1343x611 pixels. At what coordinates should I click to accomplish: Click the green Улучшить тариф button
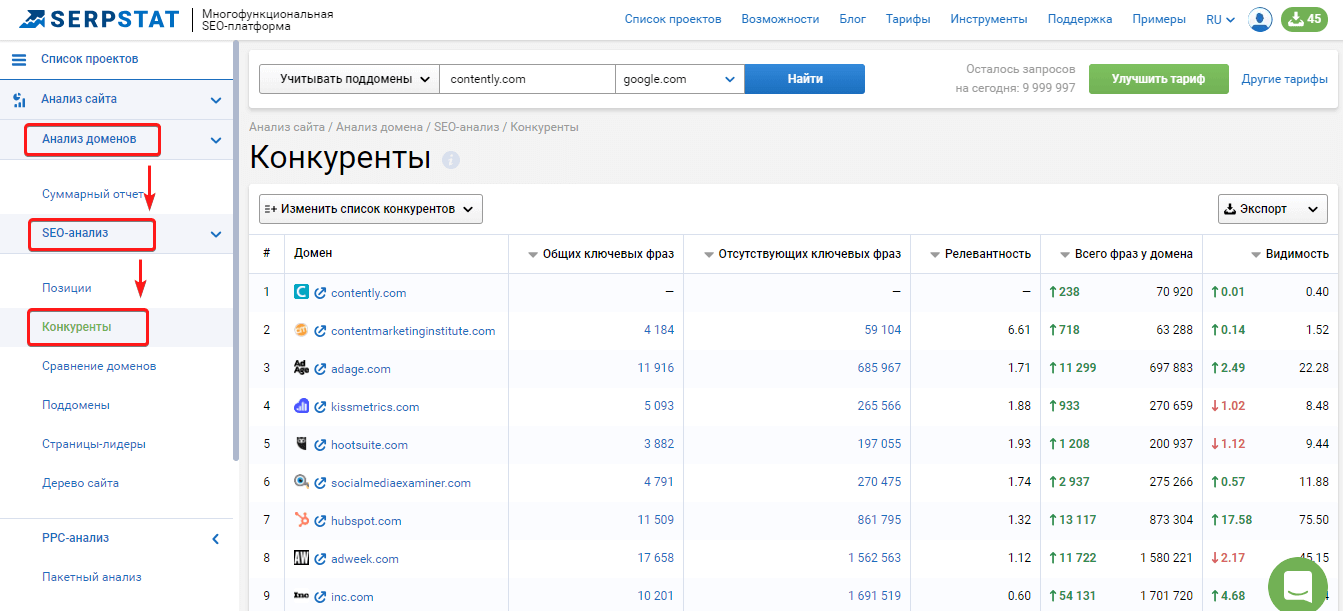[x=1158, y=79]
